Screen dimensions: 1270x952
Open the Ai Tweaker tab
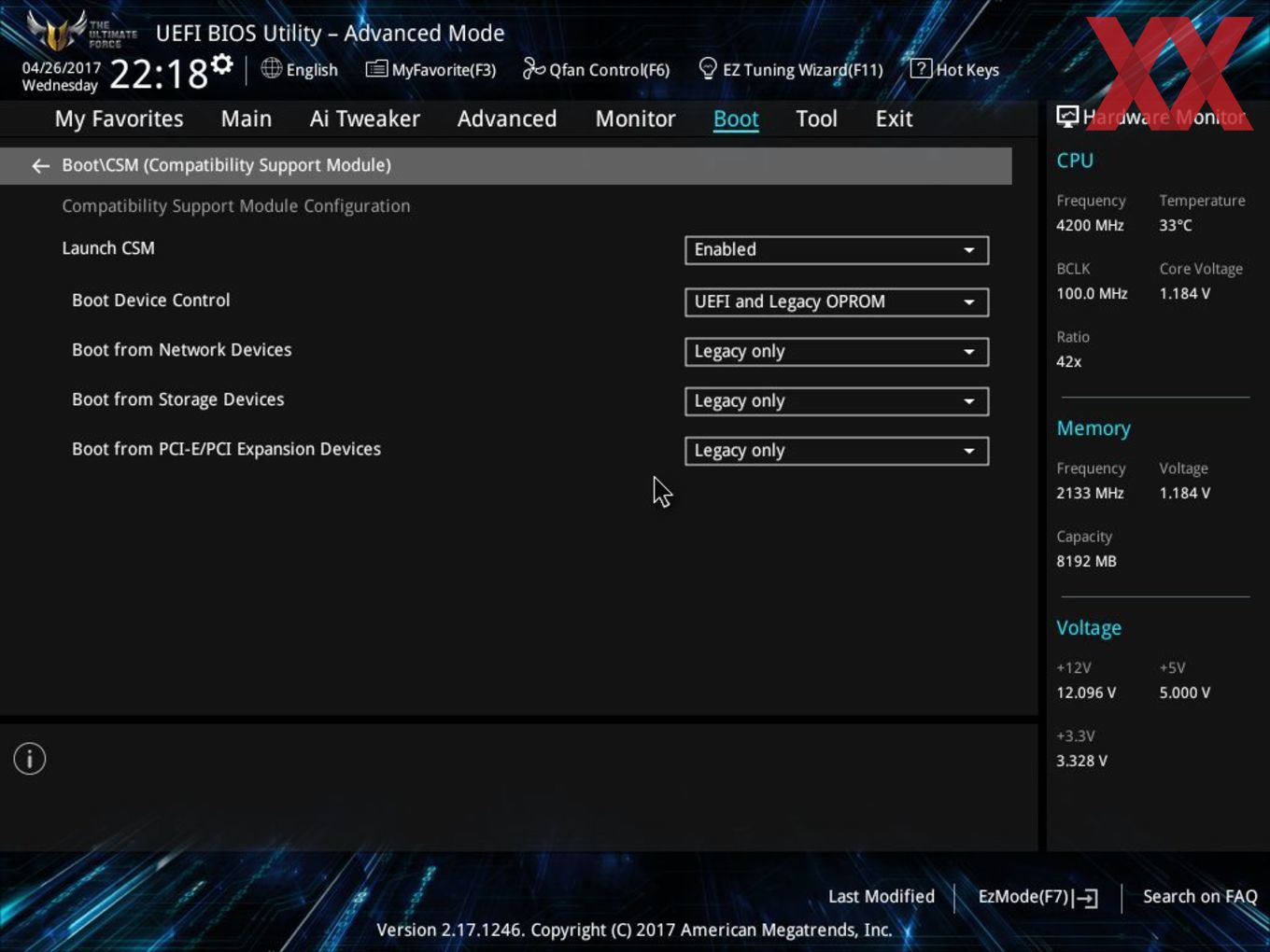[365, 119]
